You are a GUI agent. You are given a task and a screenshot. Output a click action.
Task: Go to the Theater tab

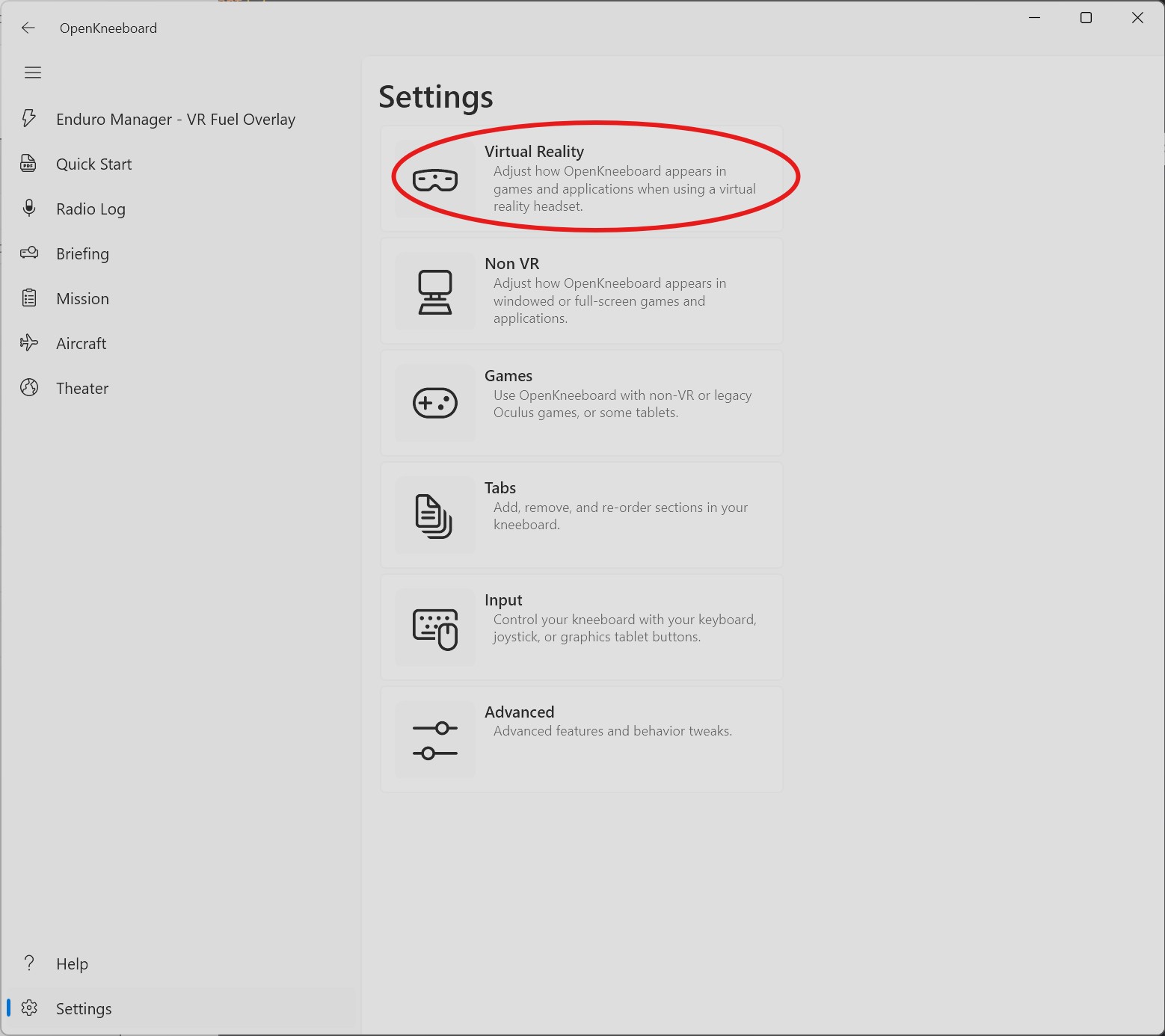point(179,388)
